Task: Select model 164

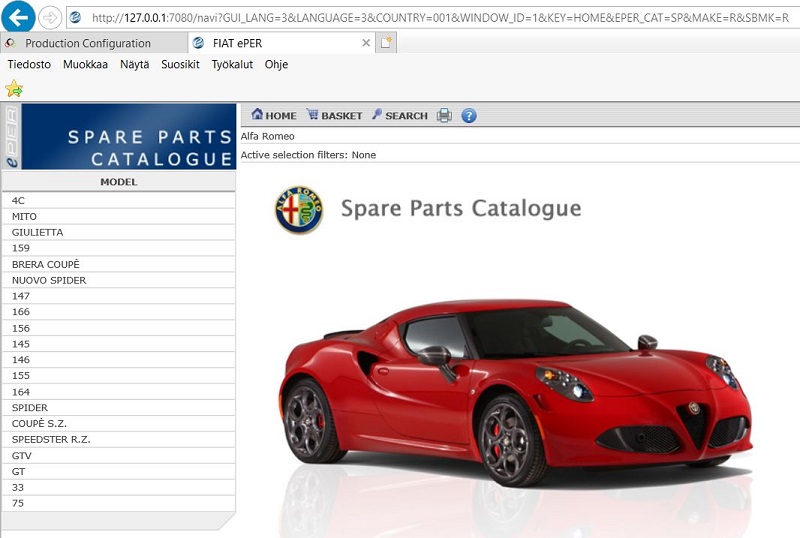Action: (x=118, y=392)
